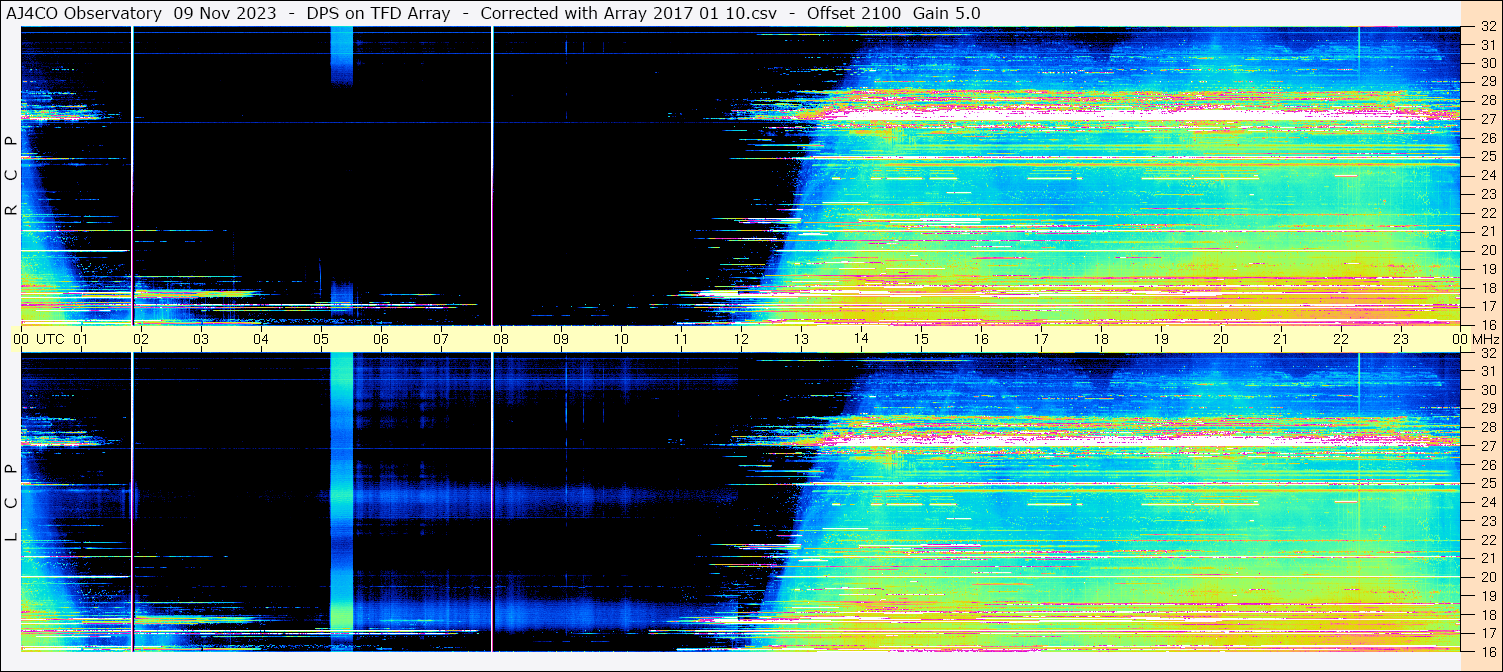Image resolution: width=1503 pixels, height=672 pixels.
Task: Select the 32 MHz label in upper panel
Action: point(1487,27)
